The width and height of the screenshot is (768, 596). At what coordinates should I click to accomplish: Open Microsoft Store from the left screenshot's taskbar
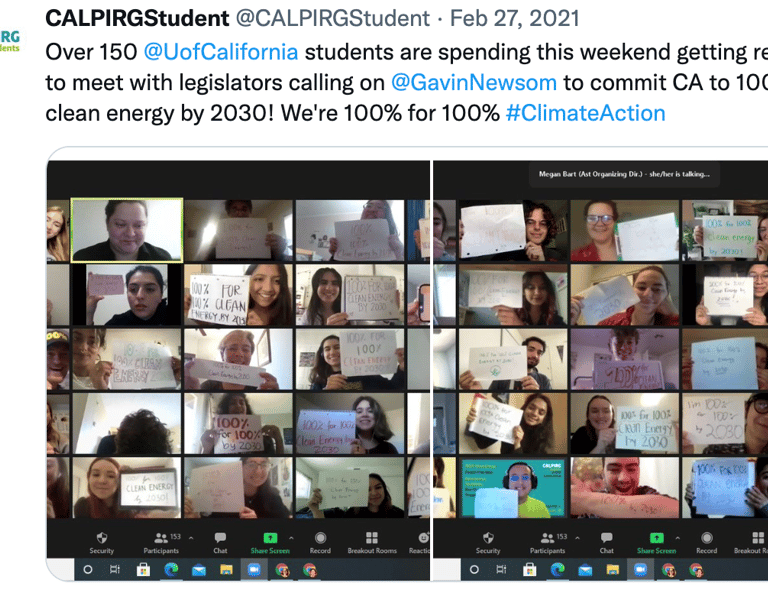click(x=143, y=569)
